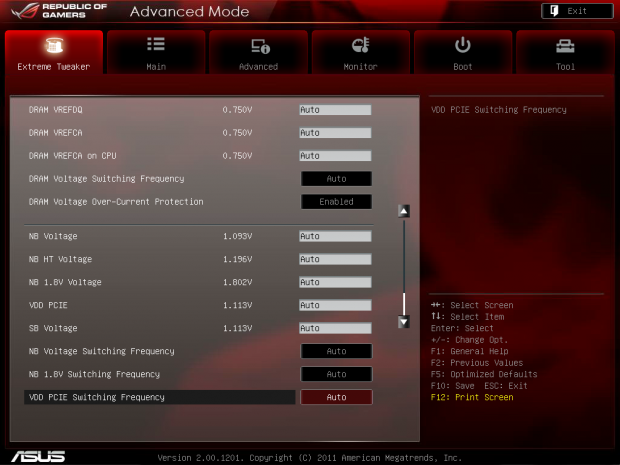The image size is (620, 465).
Task: Click the F1: General Help hint
Action: coord(469,351)
